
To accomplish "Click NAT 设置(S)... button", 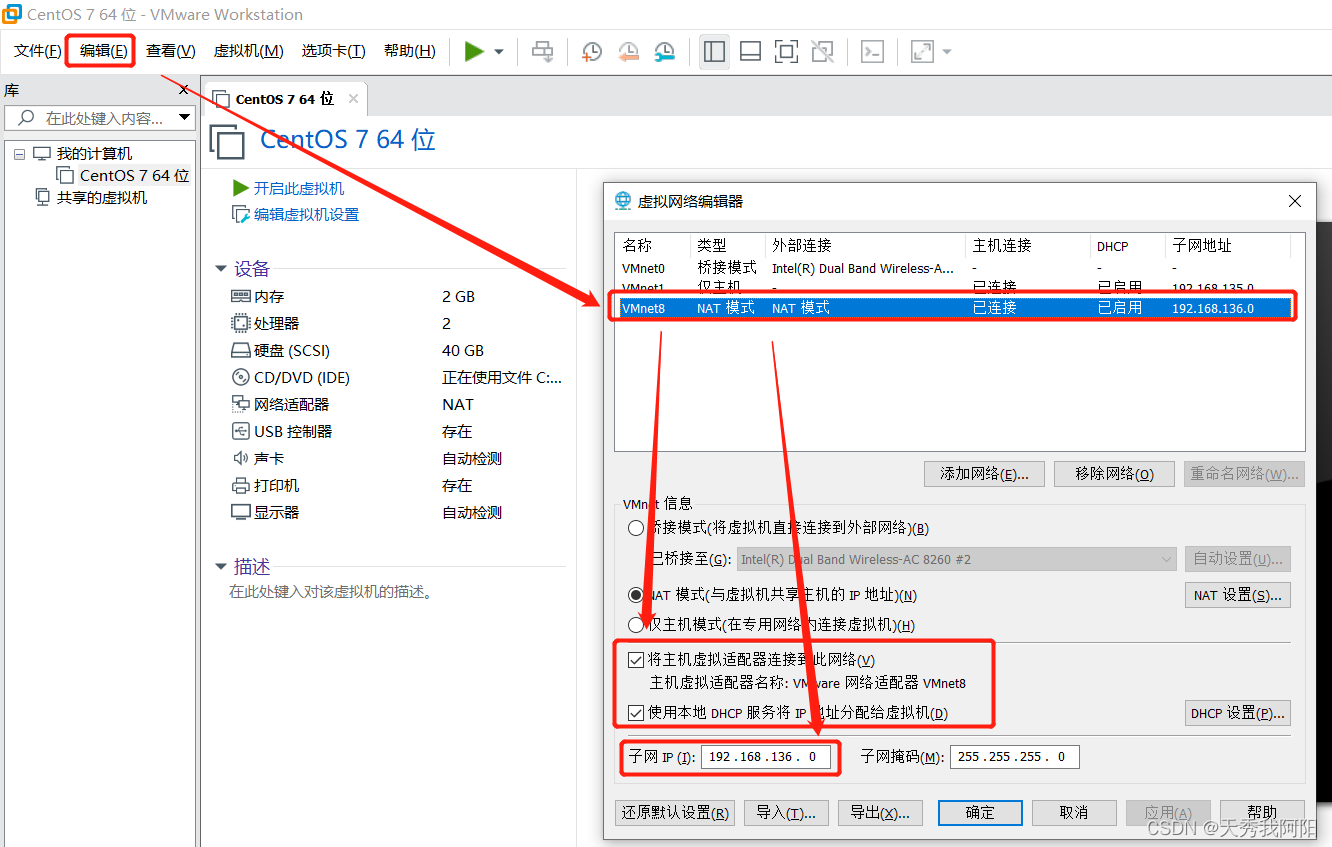I will 1238,595.
